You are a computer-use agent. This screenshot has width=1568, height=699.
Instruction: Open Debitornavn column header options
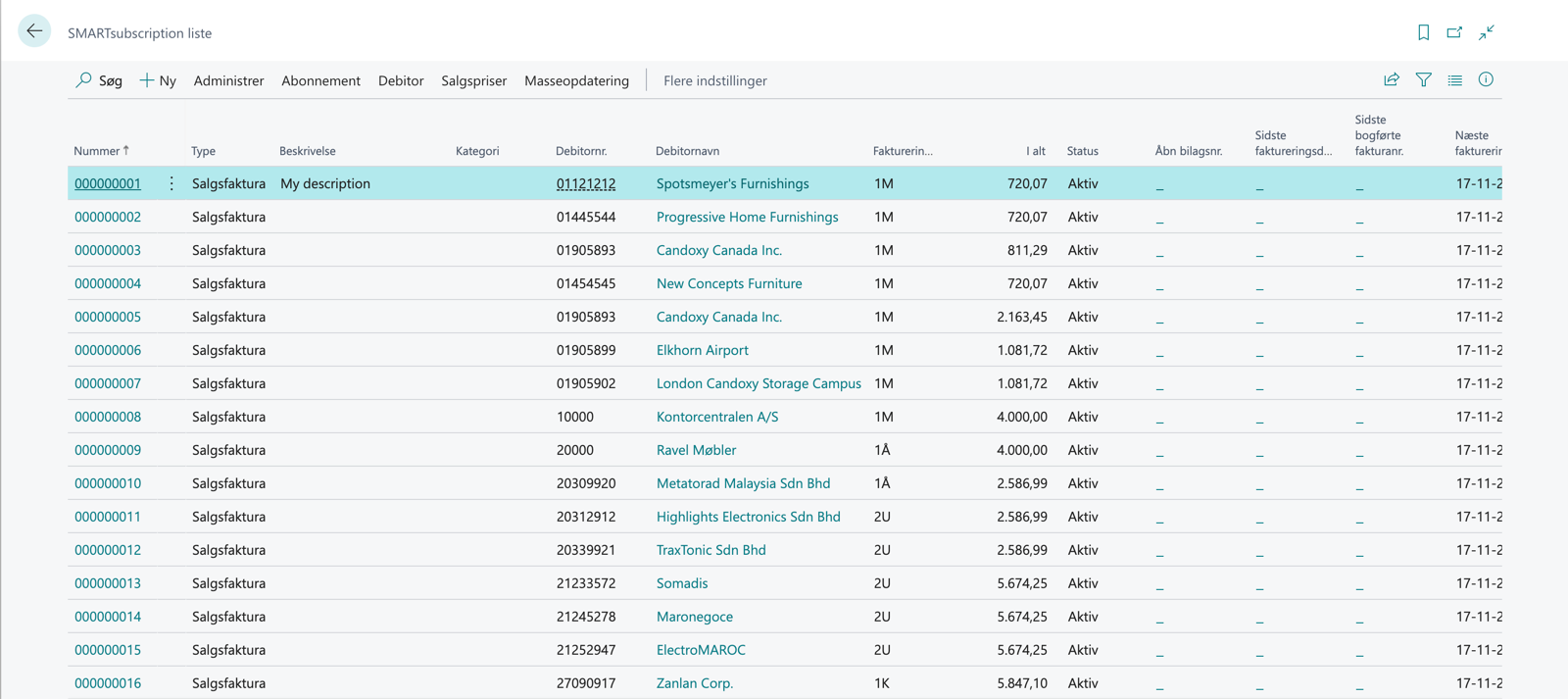pos(687,151)
